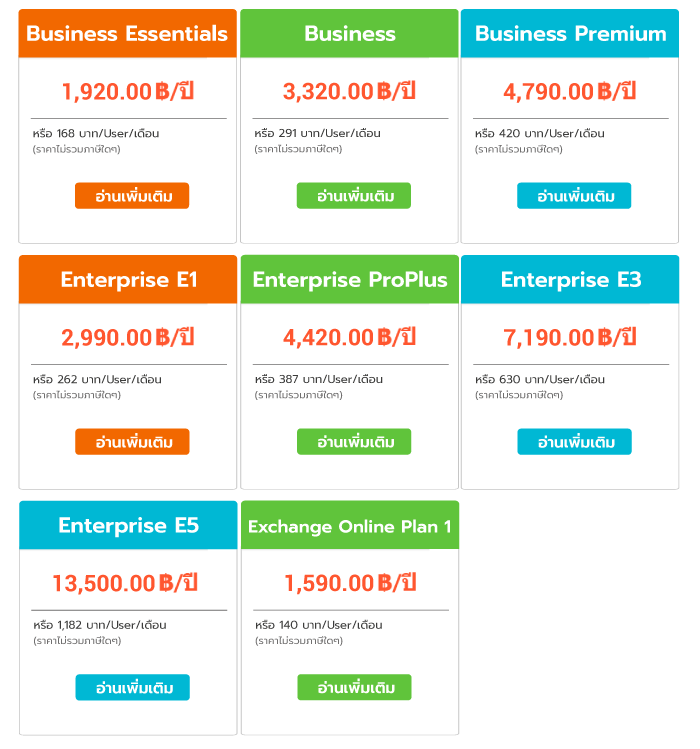This screenshot has width=700, height=749.
Task: Open อ่านเพิ่มเติม for the Business plan
Action: coord(353,196)
